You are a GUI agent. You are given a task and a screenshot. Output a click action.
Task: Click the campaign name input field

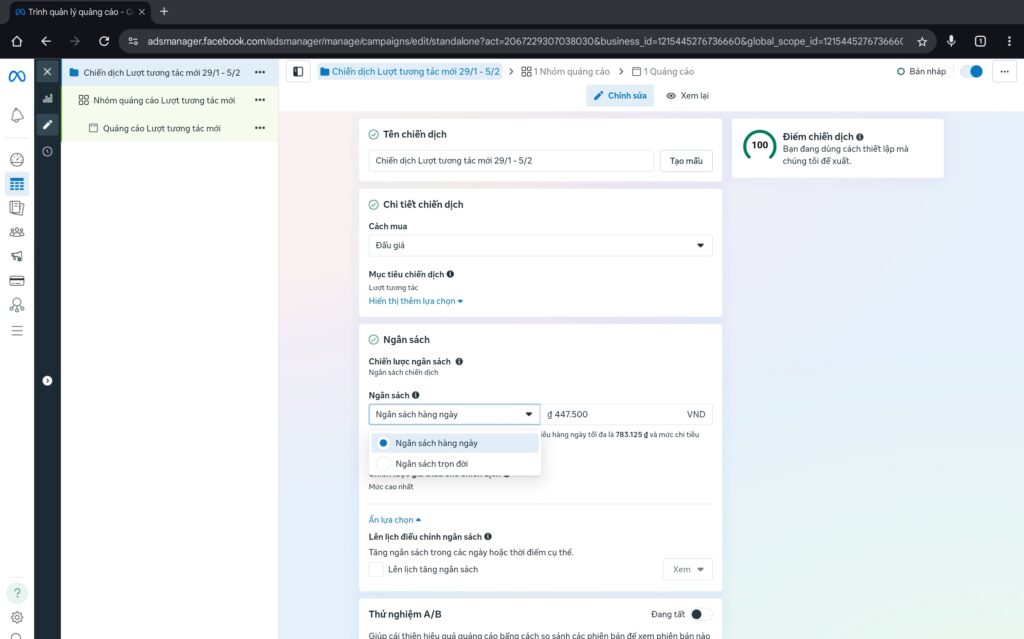point(510,161)
